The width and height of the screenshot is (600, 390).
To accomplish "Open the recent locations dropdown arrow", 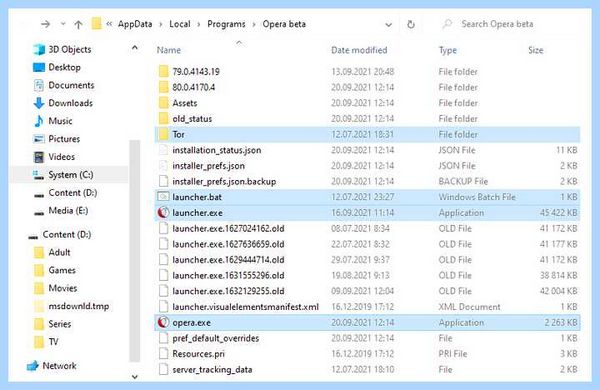I will point(63,24).
